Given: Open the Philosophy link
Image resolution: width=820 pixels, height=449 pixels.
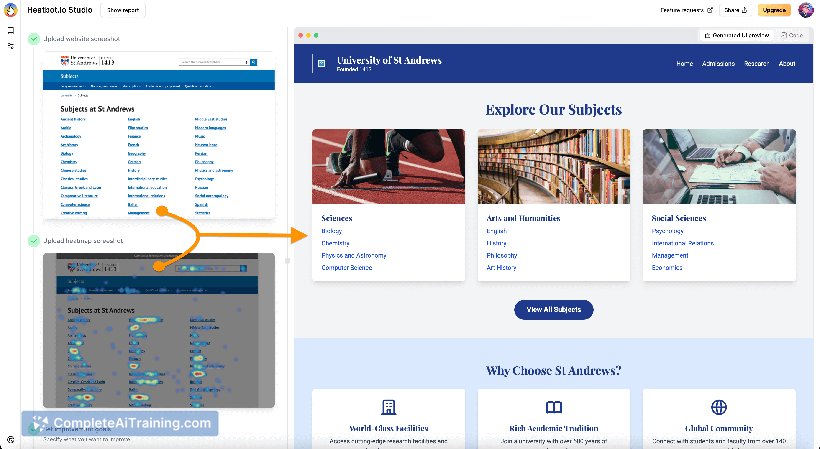Looking at the screenshot, I should [x=502, y=256].
